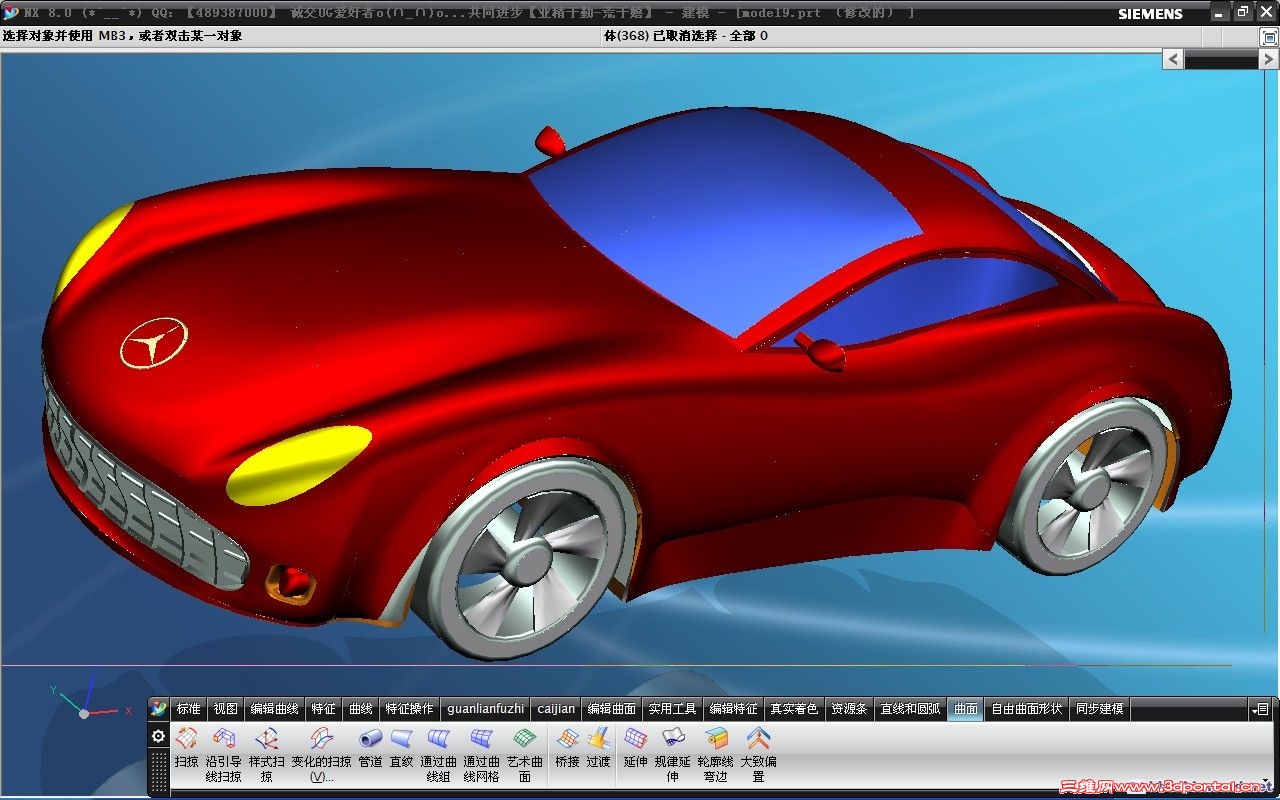
Task: Switch to the 特征 tab
Action: (x=324, y=709)
